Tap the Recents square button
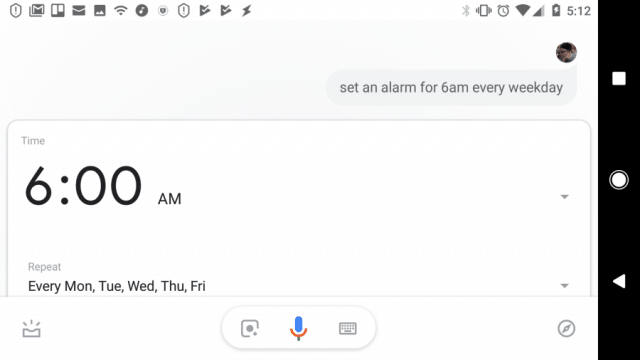This screenshot has height=360, width=640. pos(619,78)
